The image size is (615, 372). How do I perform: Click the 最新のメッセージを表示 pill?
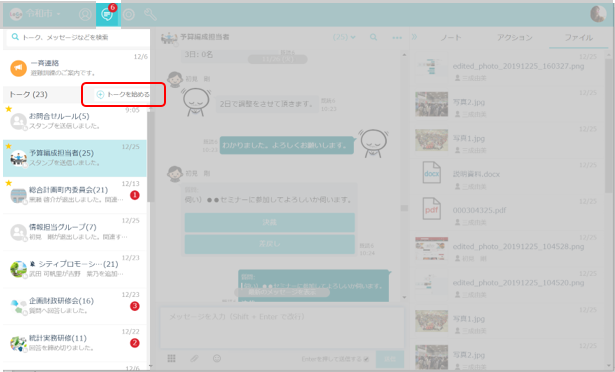(282, 292)
